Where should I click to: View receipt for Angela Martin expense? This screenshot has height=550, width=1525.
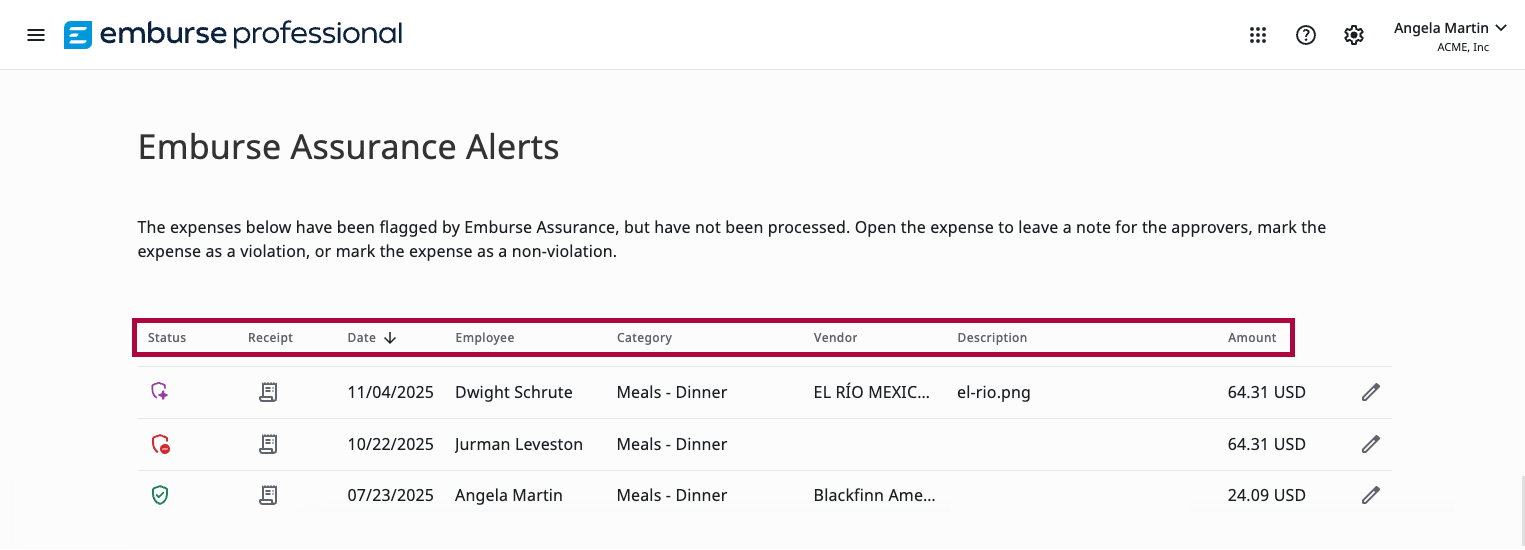(268, 495)
